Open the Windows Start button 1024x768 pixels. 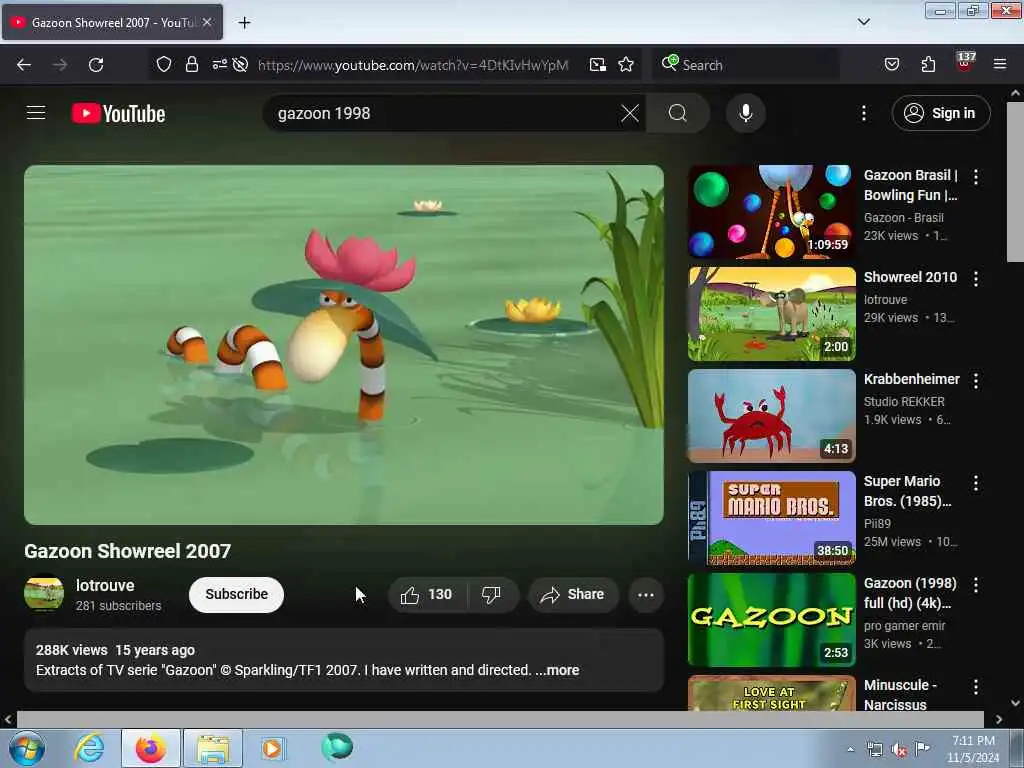click(x=27, y=748)
